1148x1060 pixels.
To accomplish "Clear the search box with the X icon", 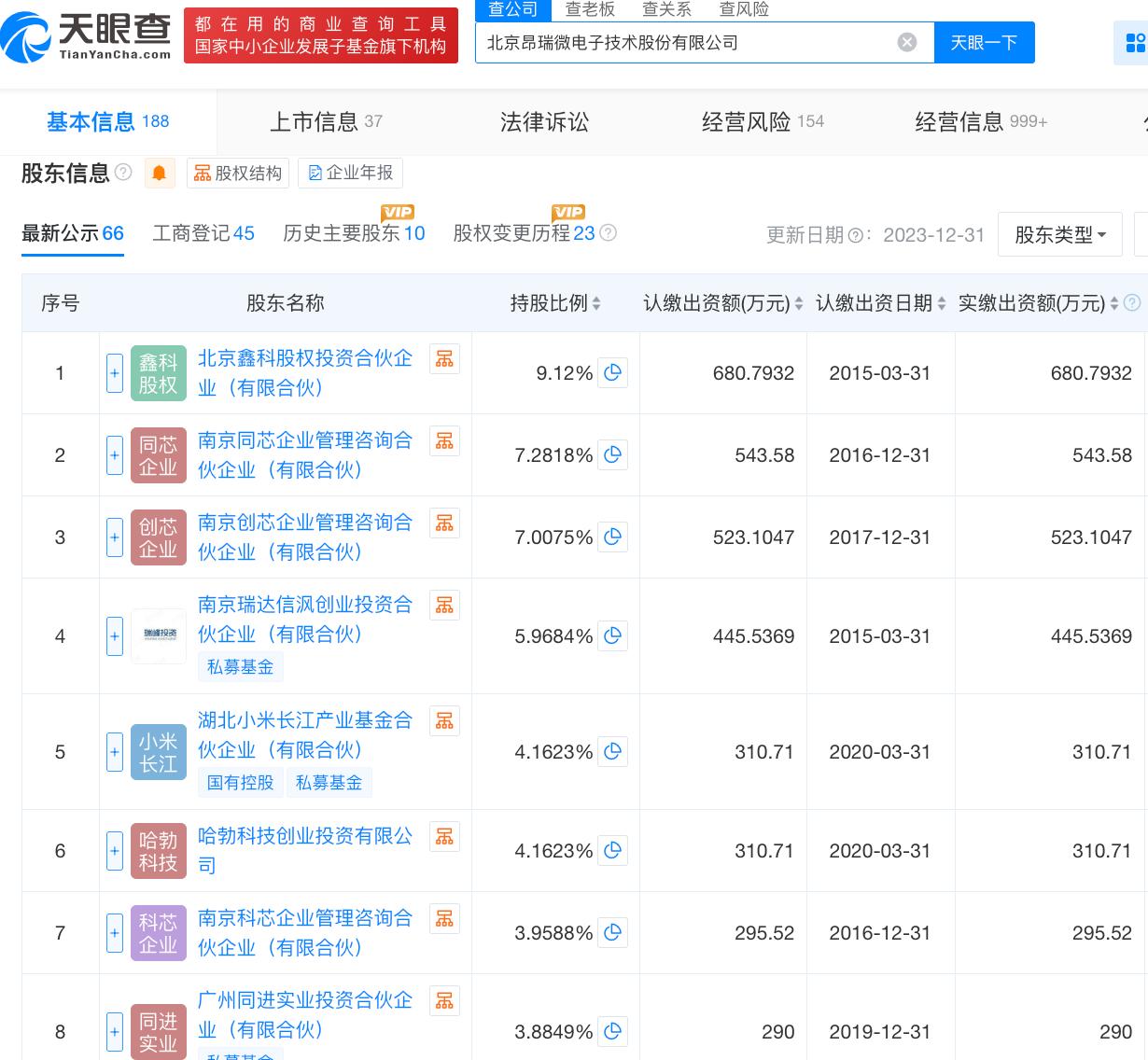I will point(906,43).
